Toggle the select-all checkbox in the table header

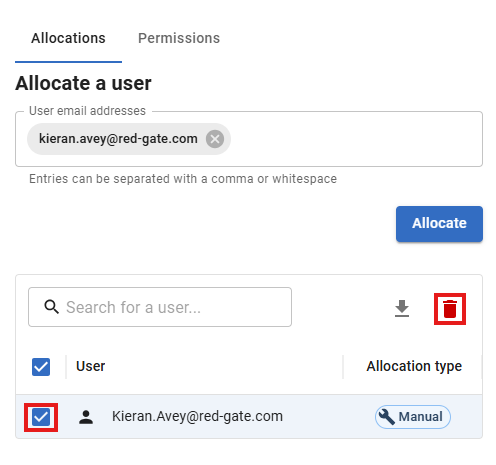(41, 367)
